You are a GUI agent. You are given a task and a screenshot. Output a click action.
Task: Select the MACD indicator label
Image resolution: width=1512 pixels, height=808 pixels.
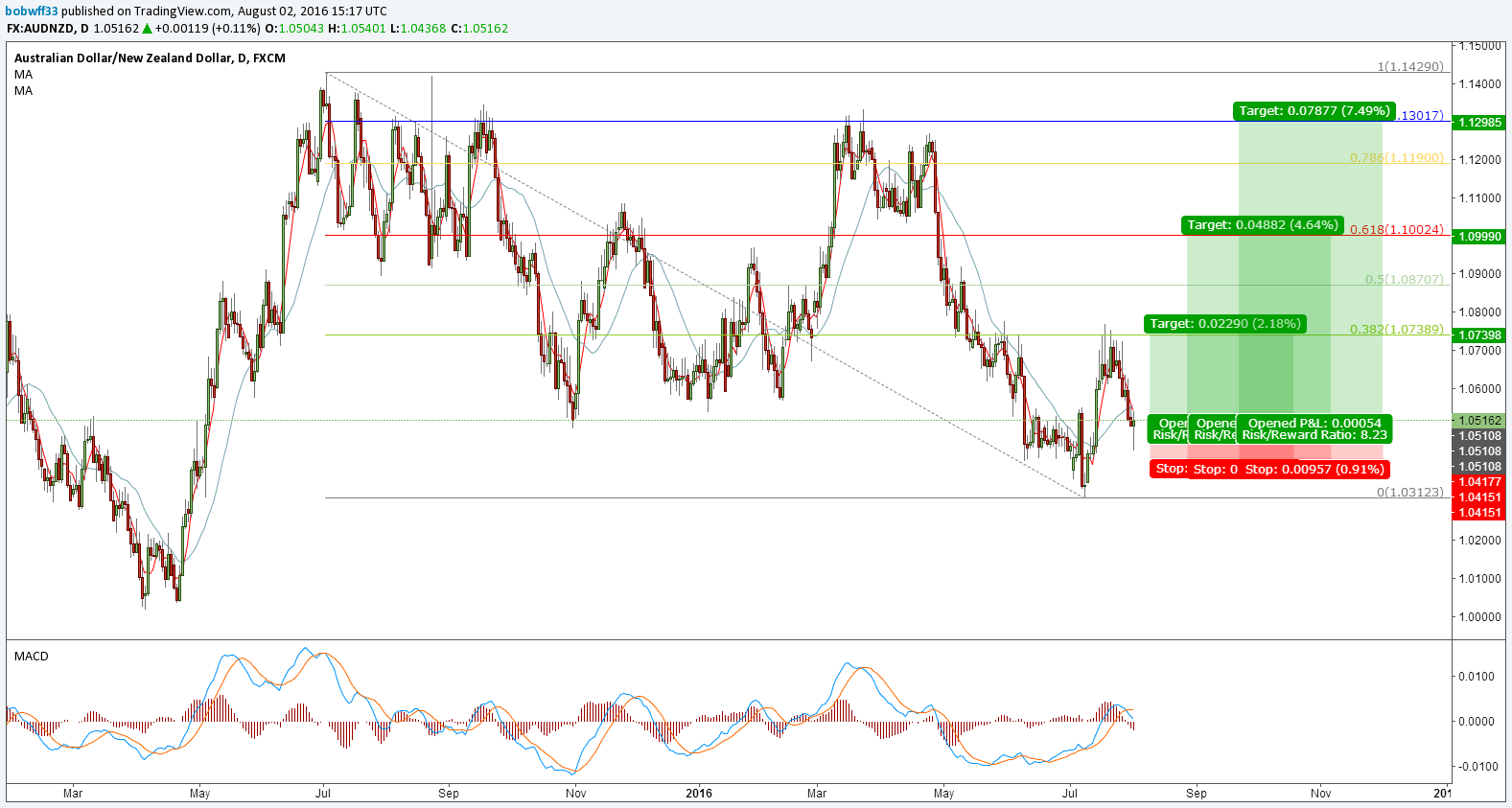(32, 657)
